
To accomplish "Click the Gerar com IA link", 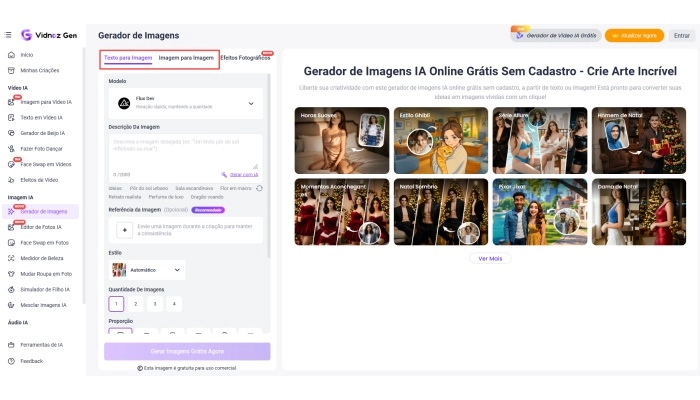I will [244, 175].
